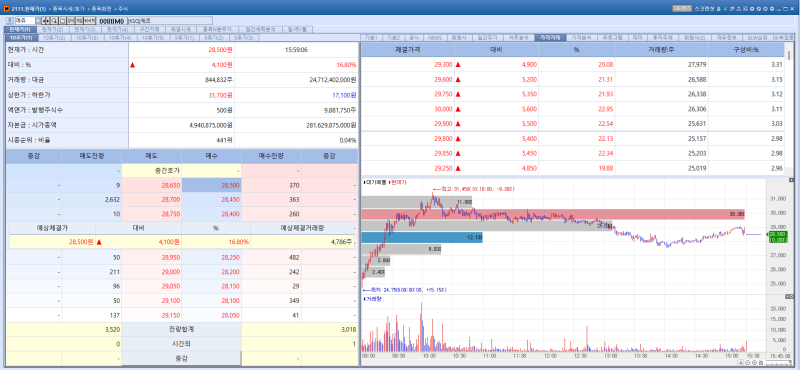Viewport: 800px width, 370px height.
Task: Open the 일/주/월 tab
Action: pyautogui.click(x=297, y=30)
